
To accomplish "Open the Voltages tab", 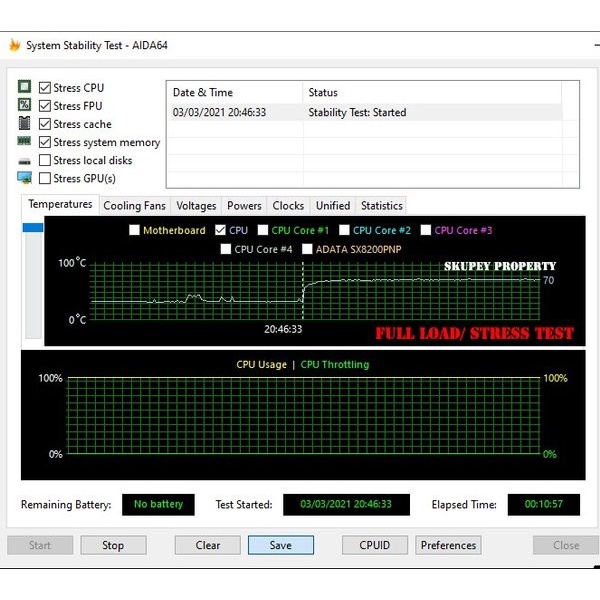I will pos(196,206).
